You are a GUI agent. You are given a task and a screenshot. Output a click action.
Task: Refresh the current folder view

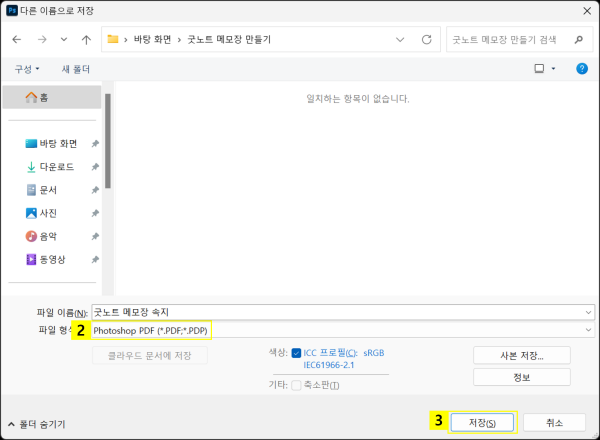[427, 39]
